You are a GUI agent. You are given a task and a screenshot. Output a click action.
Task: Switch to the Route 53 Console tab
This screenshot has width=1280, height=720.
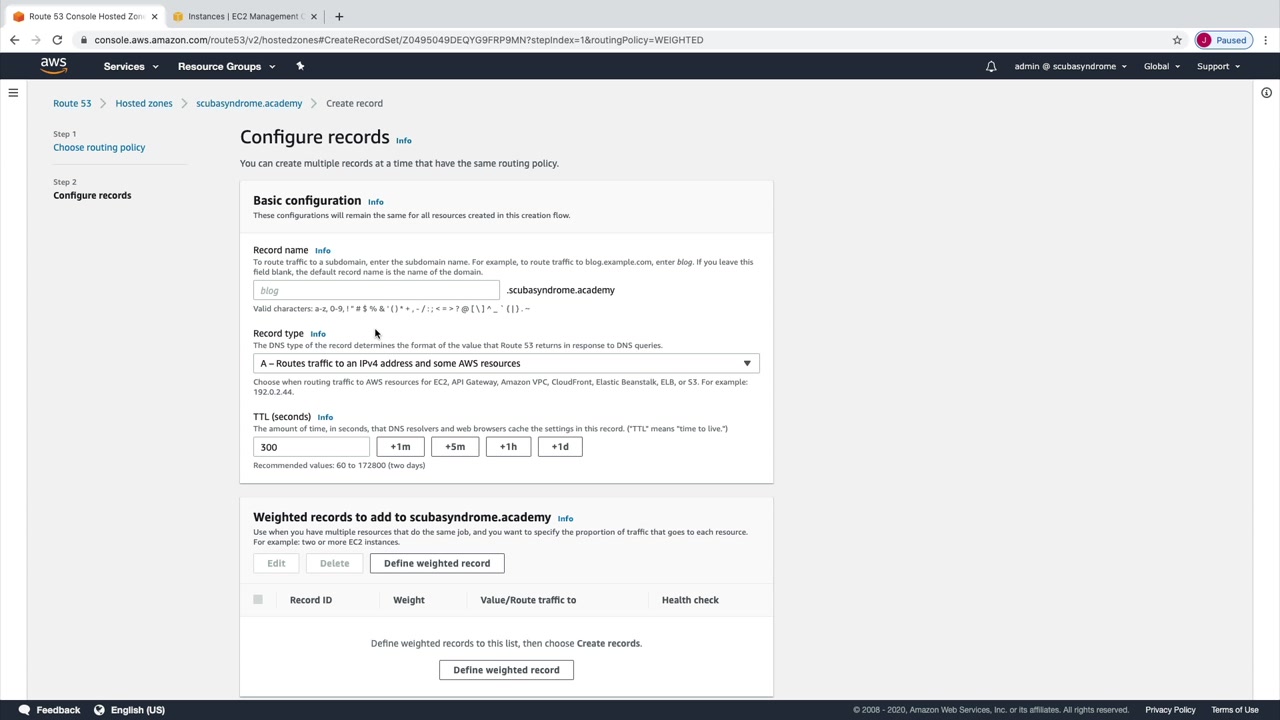pos(84,16)
